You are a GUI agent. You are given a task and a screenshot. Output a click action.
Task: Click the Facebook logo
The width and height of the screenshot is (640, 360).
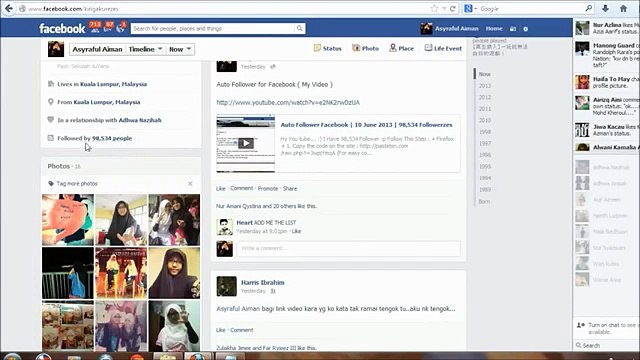[x=62, y=29]
